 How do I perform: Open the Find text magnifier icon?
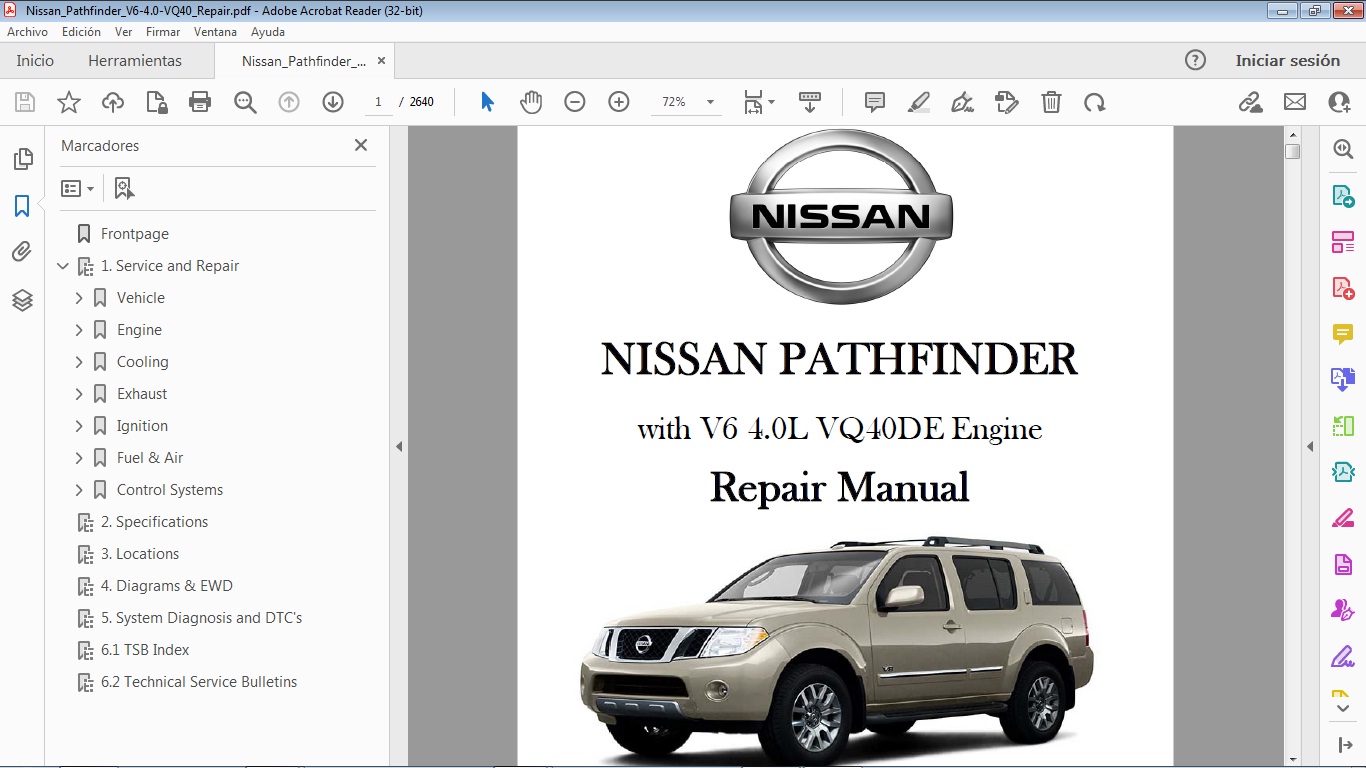click(x=245, y=102)
